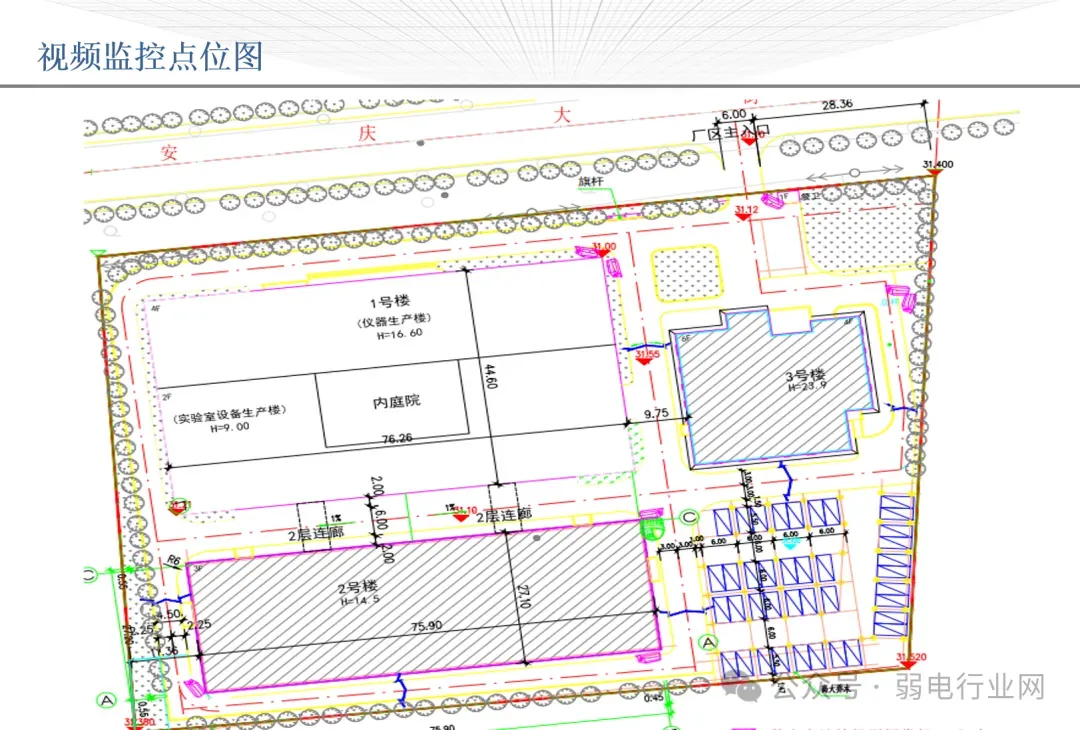Click the 17.36 dimension text
1080x730 pixels.
click(x=164, y=651)
